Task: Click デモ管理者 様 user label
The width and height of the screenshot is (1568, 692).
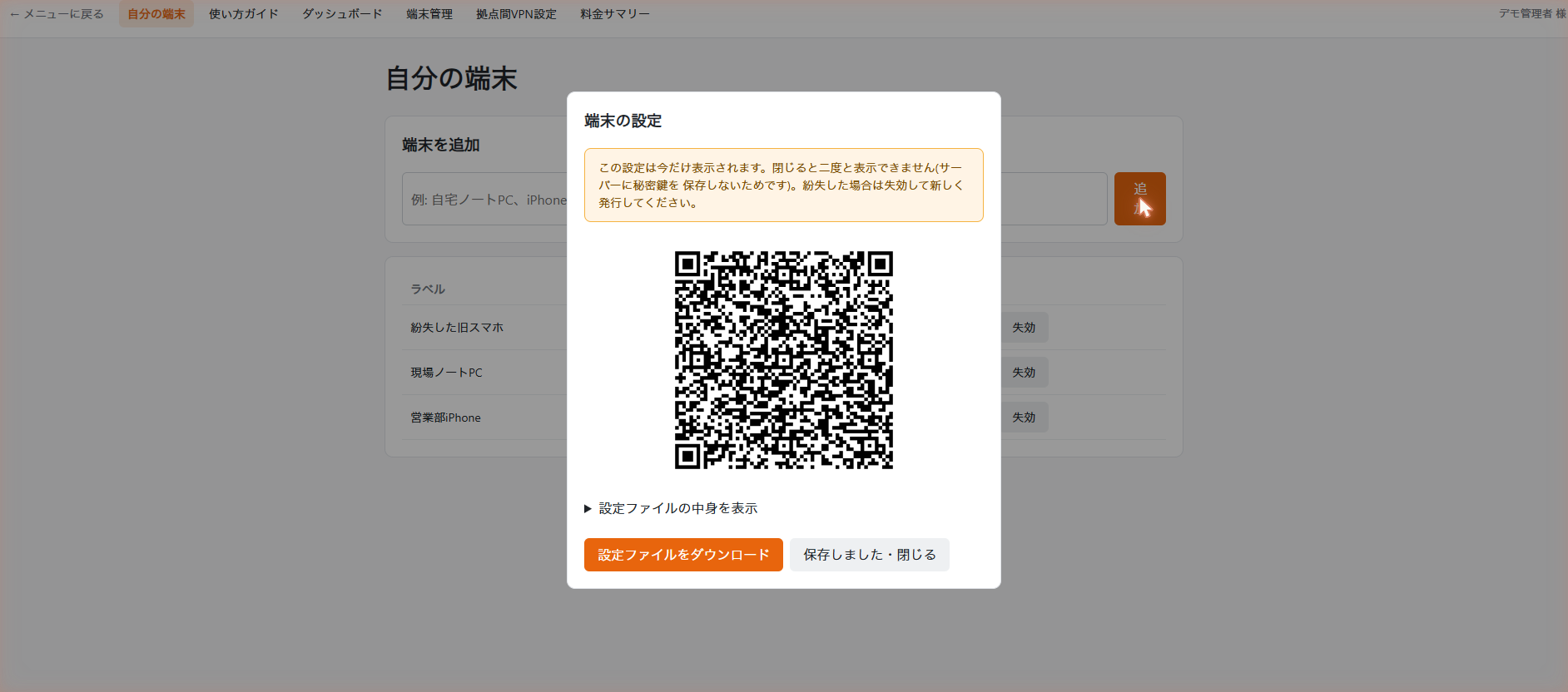Action: point(1532,13)
